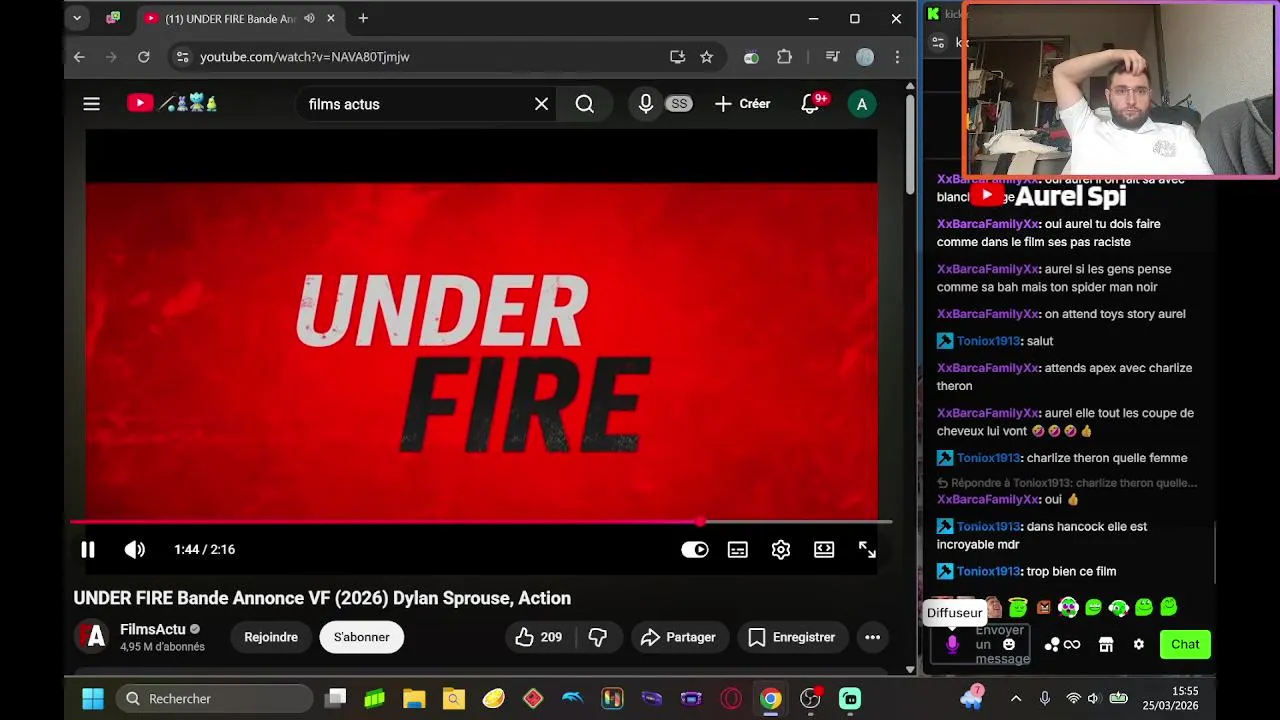Start voice search with microphone icon
Screen dimensions: 1280x720
(646, 104)
